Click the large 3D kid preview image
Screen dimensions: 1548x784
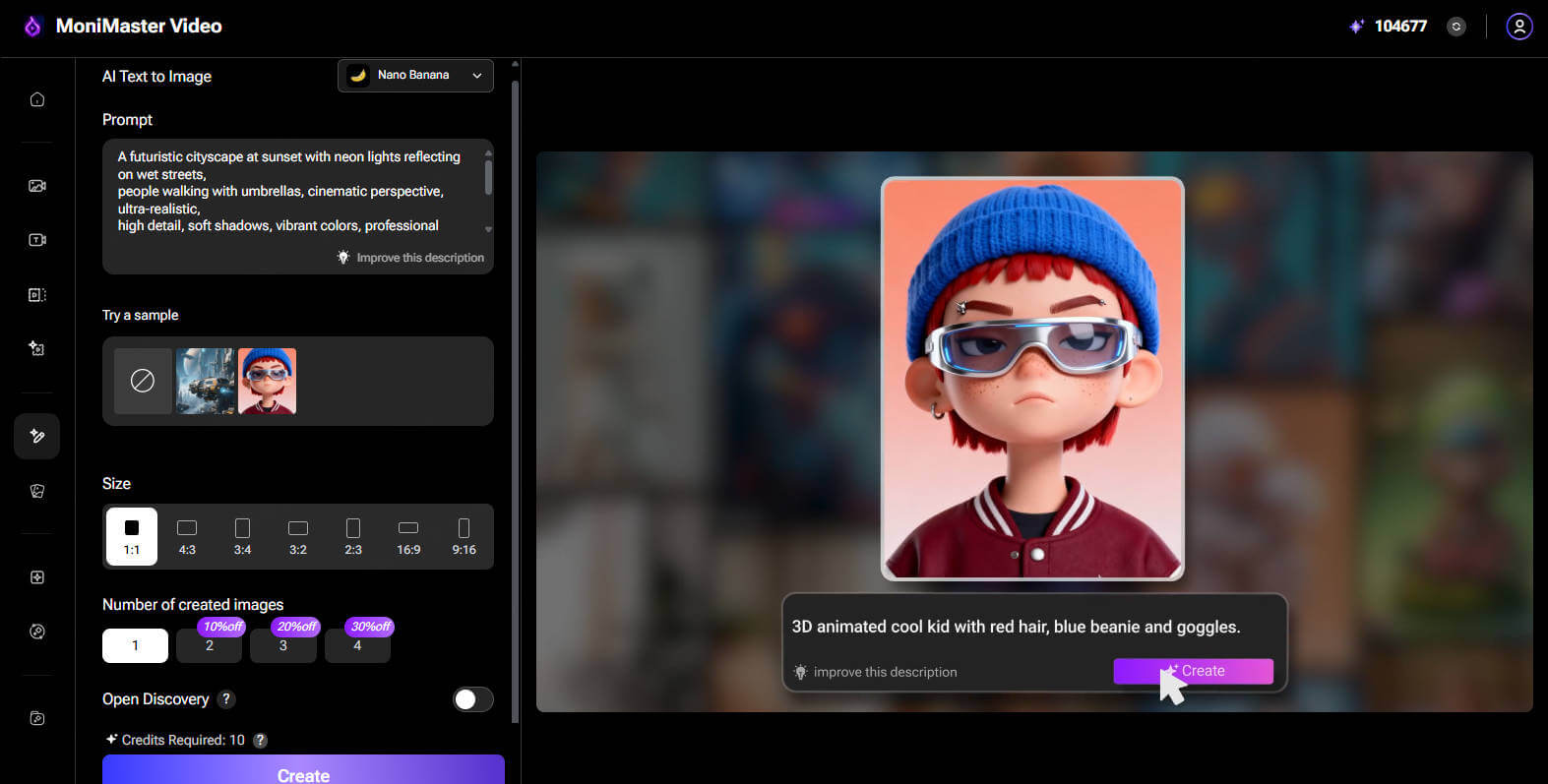pyautogui.click(x=1032, y=379)
